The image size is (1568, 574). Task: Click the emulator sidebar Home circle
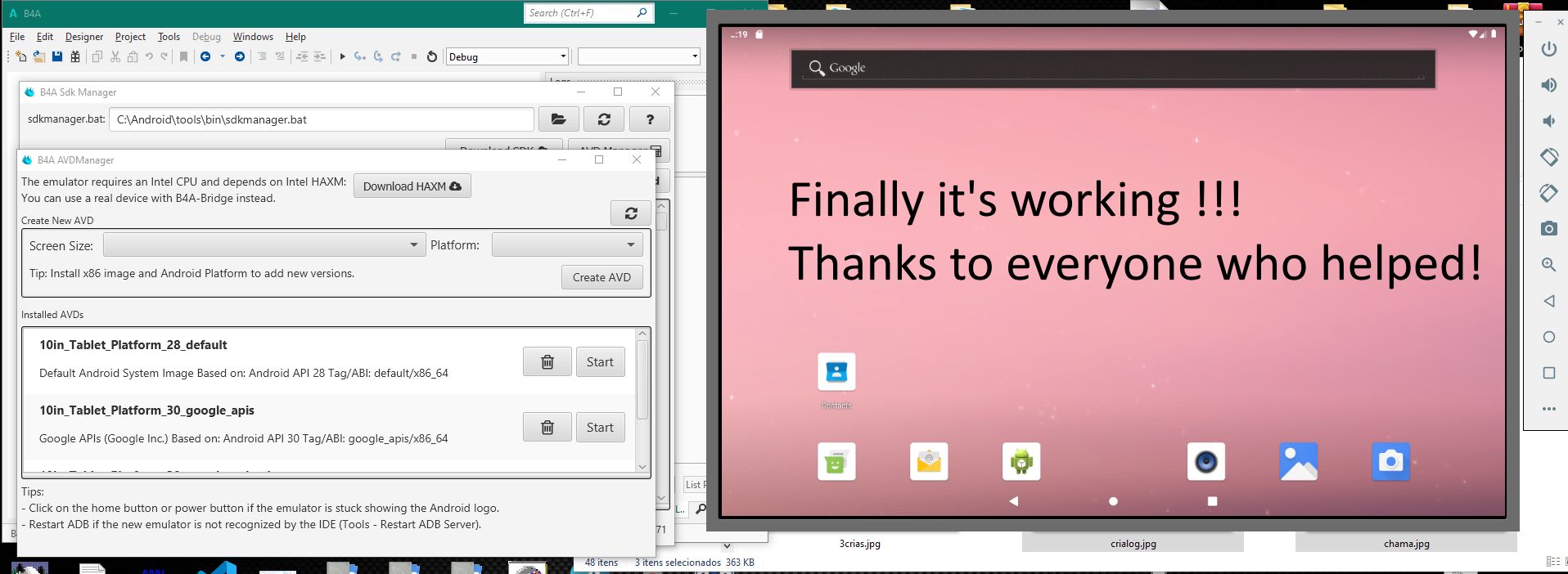[1548, 337]
